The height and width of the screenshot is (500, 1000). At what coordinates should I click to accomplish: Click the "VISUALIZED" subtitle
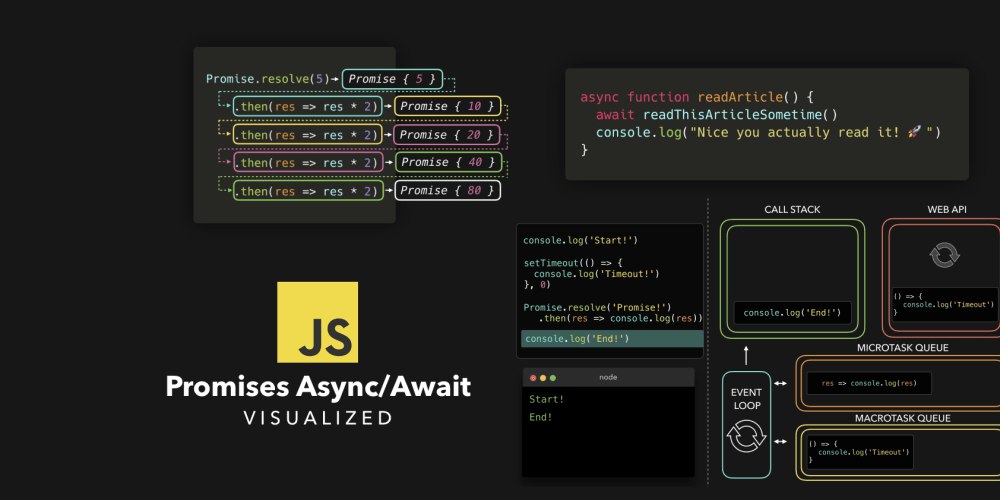tap(318, 418)
